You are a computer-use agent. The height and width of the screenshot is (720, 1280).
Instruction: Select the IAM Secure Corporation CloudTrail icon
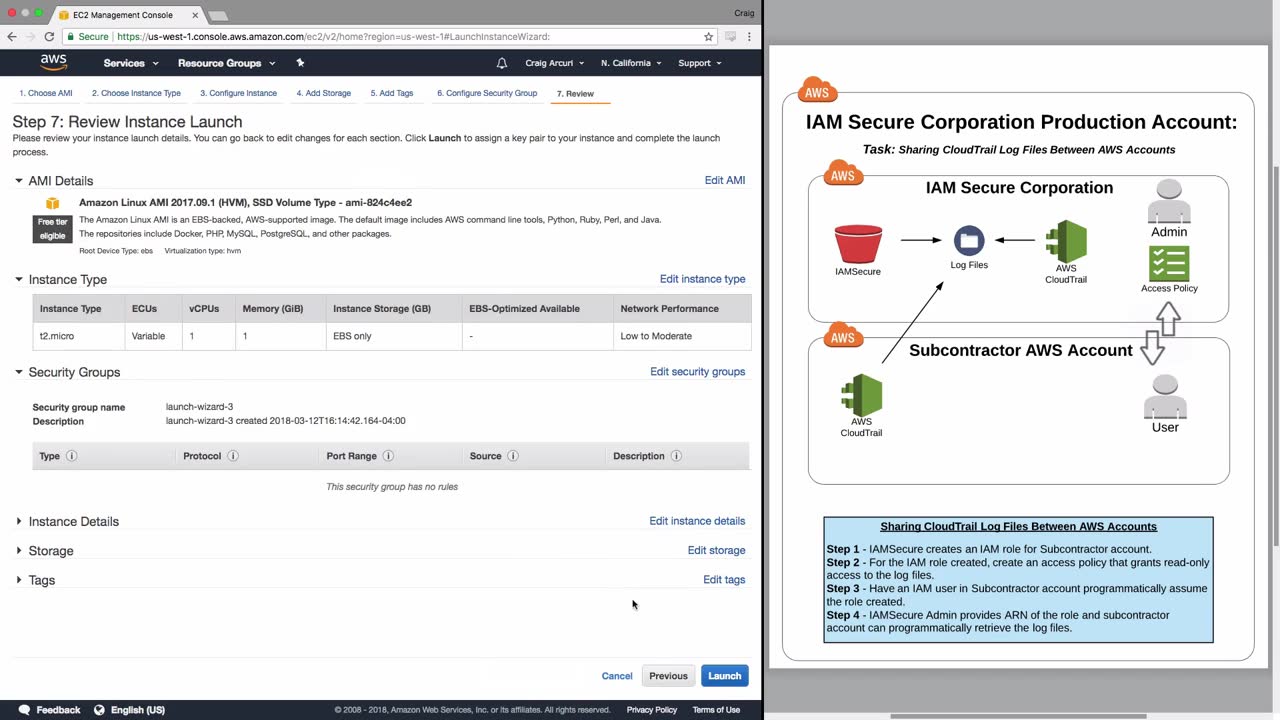click(x=1066, y=241)
